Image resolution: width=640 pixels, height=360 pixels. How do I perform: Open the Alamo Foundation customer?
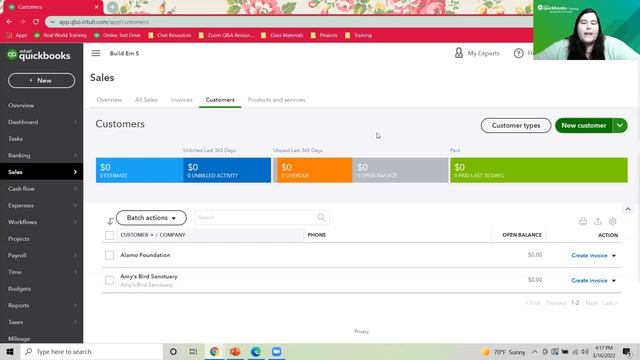(145, 255)
